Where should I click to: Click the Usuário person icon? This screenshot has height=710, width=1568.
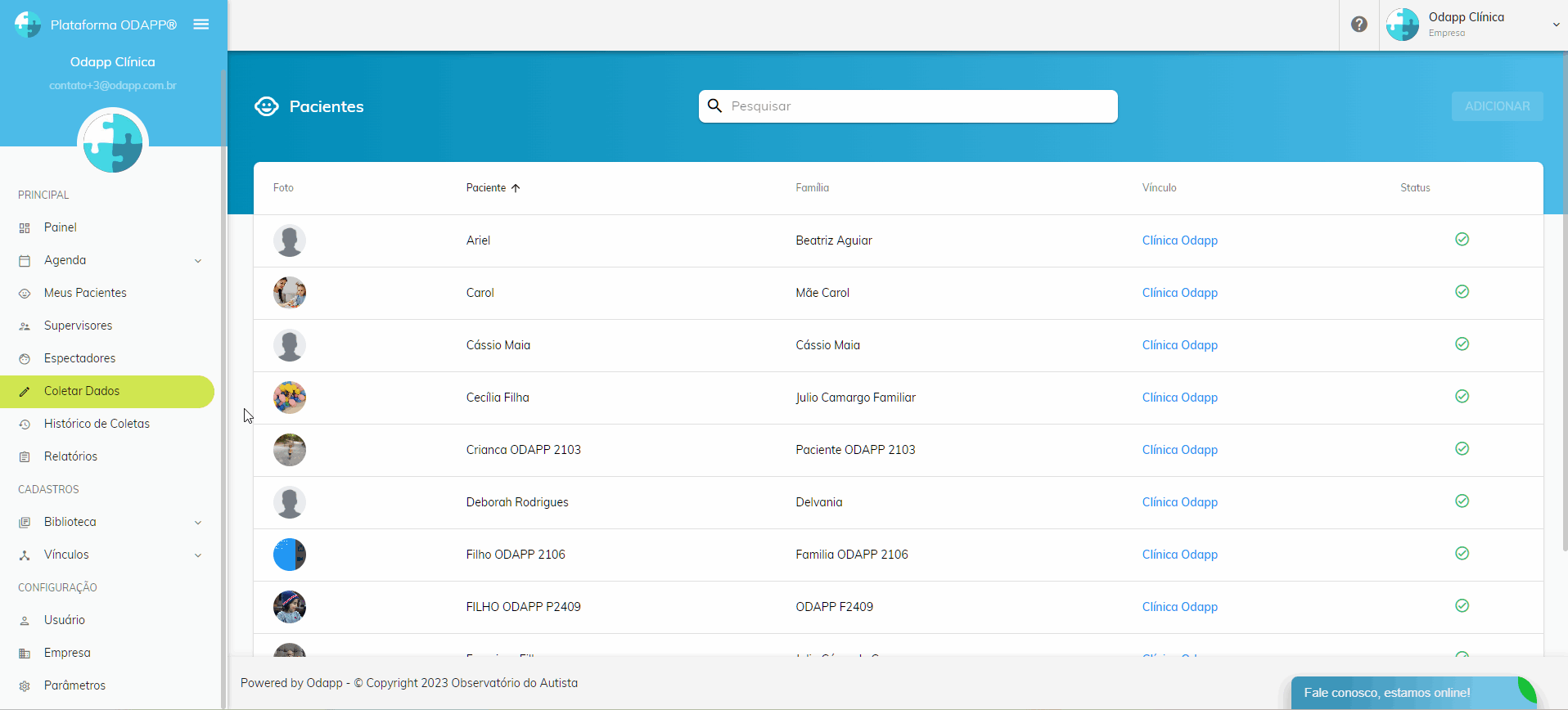[x=25, y=621]
